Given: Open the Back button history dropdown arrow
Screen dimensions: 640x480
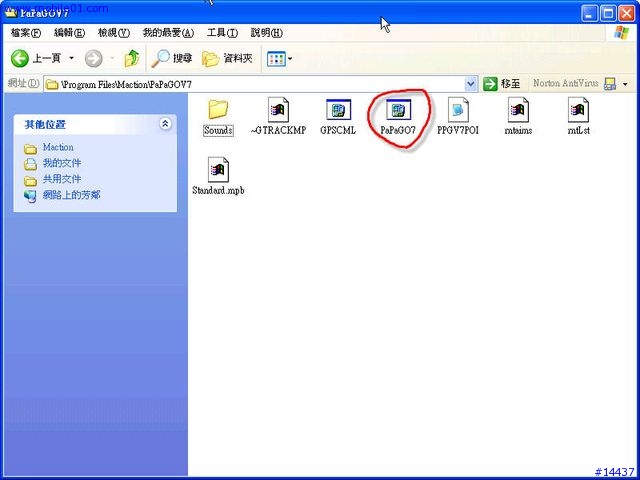Looking at the screenshot, I should [x=71, y=59].
